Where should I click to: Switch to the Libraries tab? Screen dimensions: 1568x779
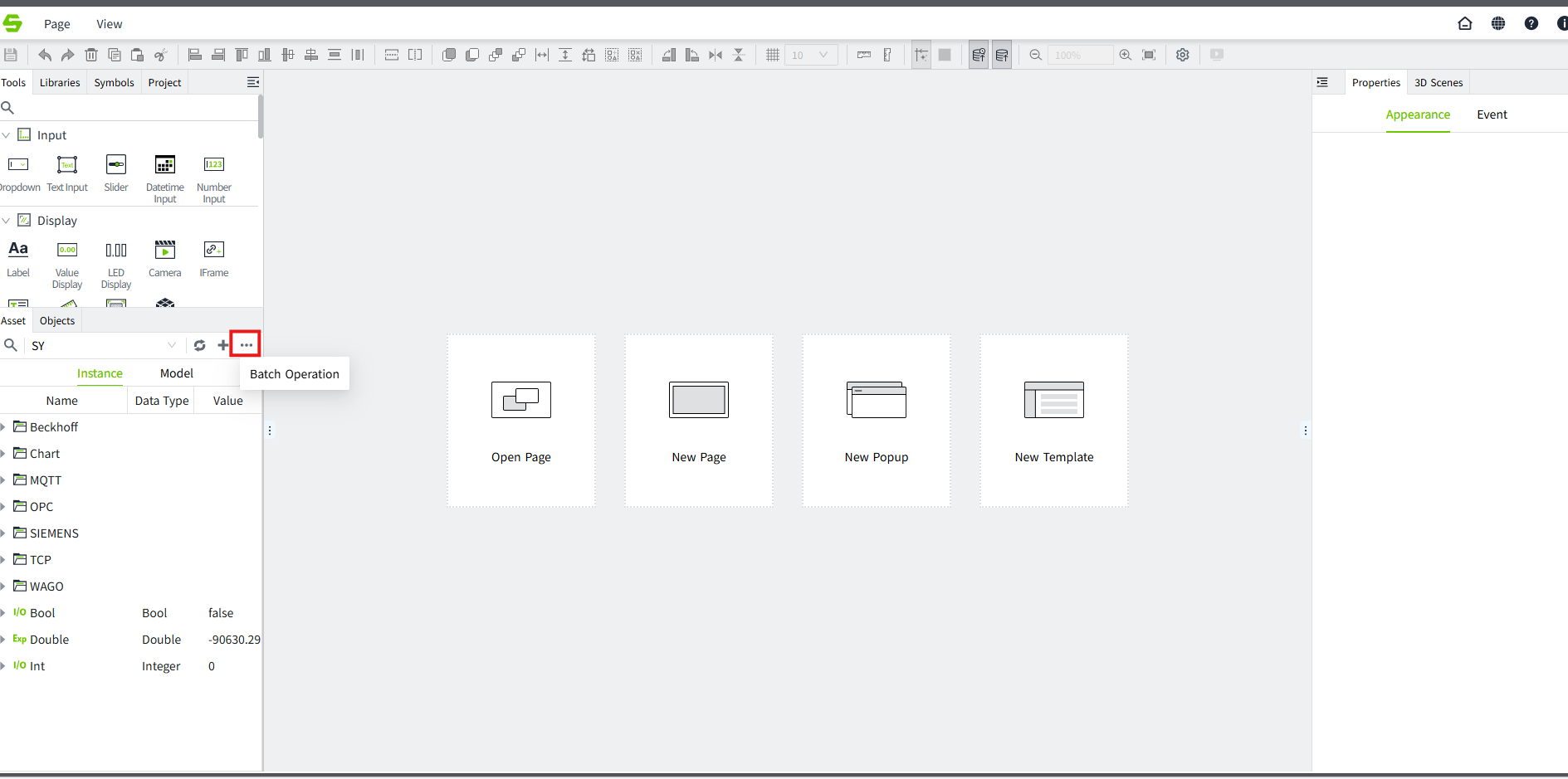click(x=60, y=82)
